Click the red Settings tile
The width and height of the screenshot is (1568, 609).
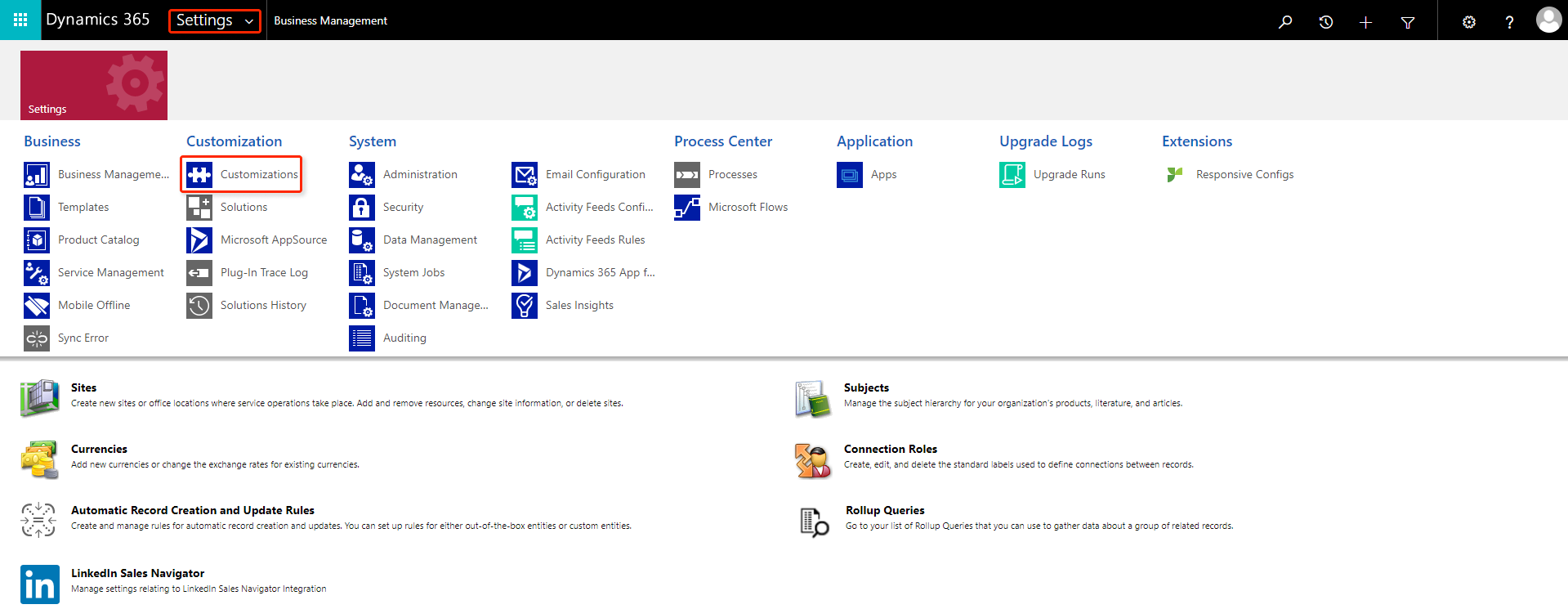(94, 85)
